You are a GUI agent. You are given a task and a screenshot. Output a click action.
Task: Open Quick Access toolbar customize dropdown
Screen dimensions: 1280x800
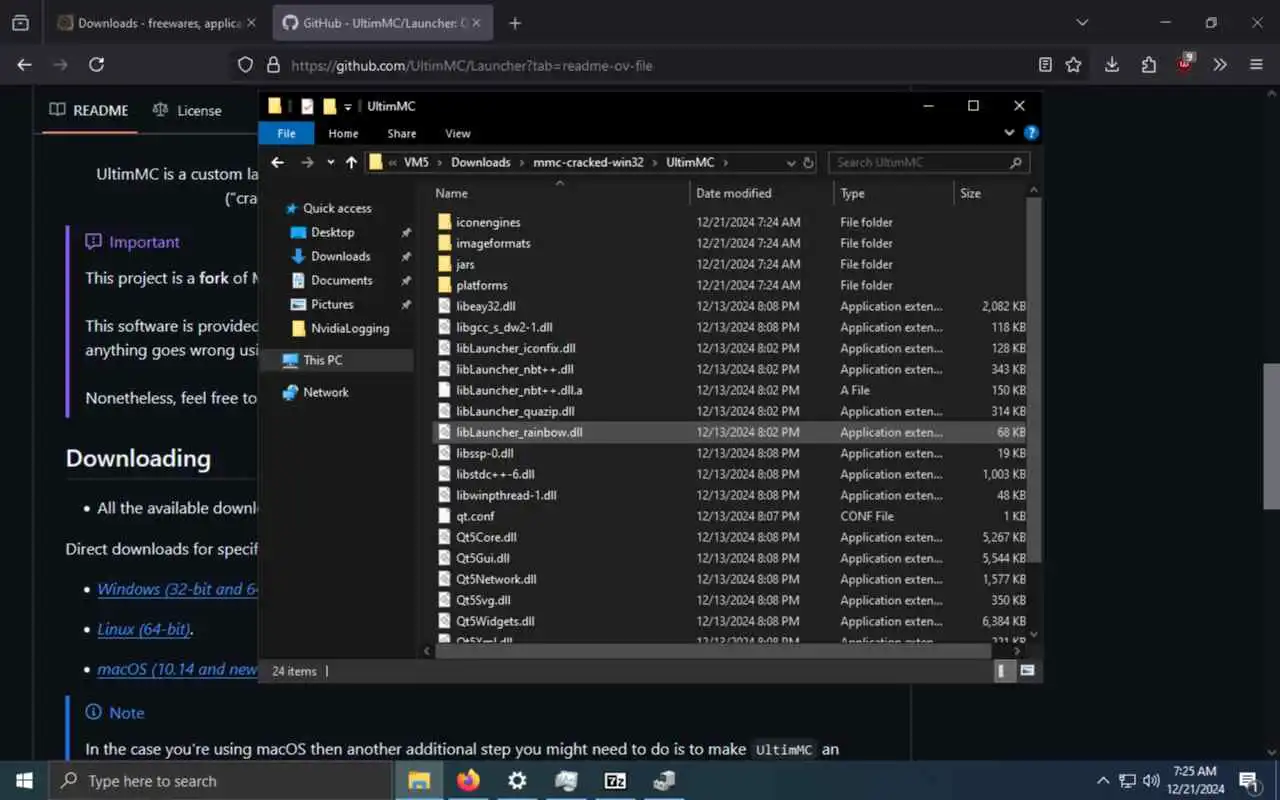[x=348, y=106]
